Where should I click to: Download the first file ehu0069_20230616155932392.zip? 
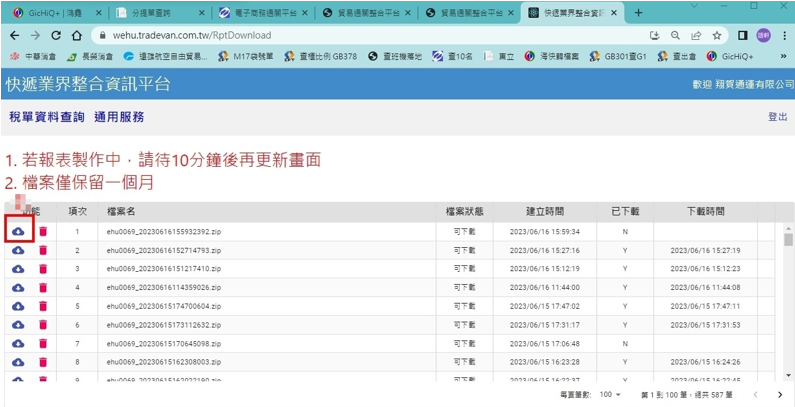tap(19, 231)
